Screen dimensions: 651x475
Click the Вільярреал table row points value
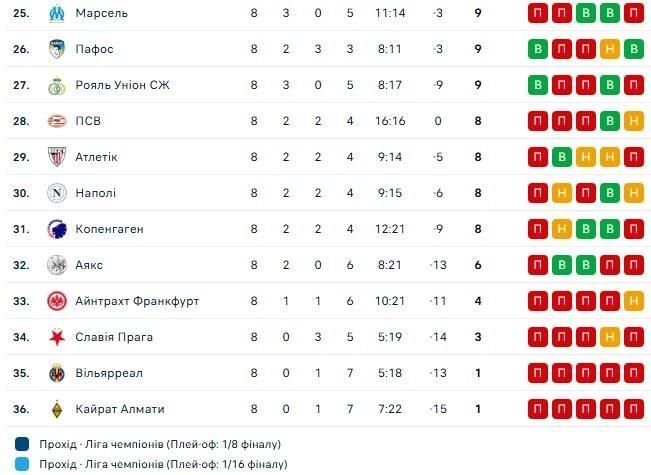(479, 373)
